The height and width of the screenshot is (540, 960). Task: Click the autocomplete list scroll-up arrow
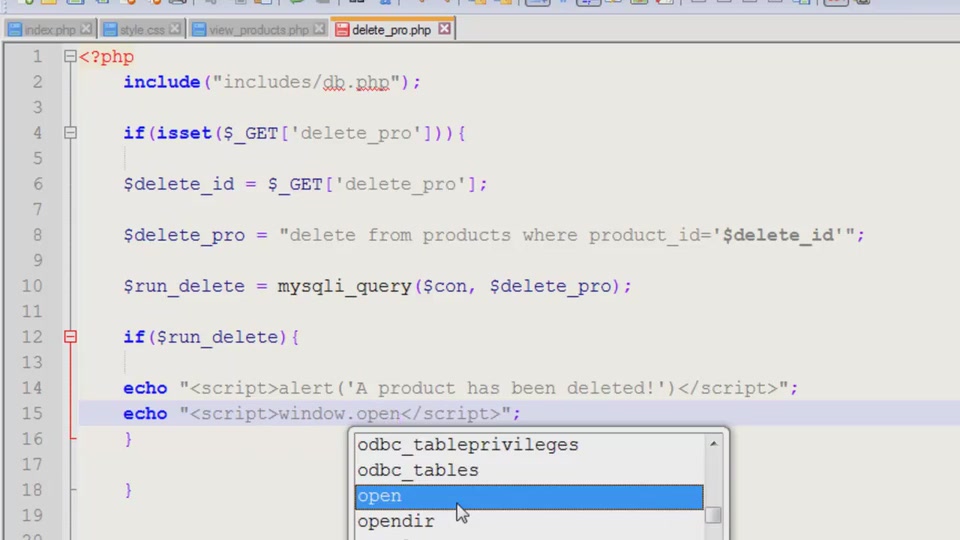point(713,443)
